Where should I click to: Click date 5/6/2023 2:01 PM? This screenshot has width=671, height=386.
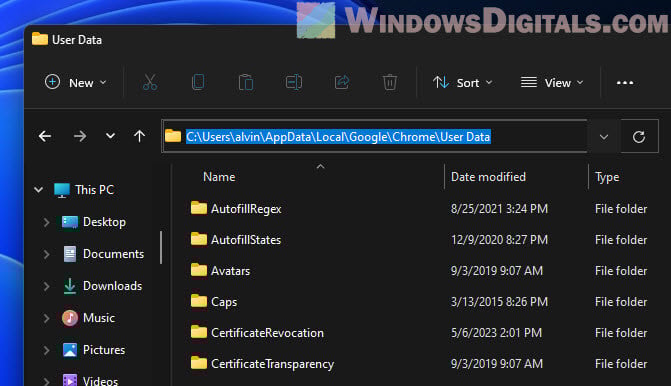[x=496, y=333]
